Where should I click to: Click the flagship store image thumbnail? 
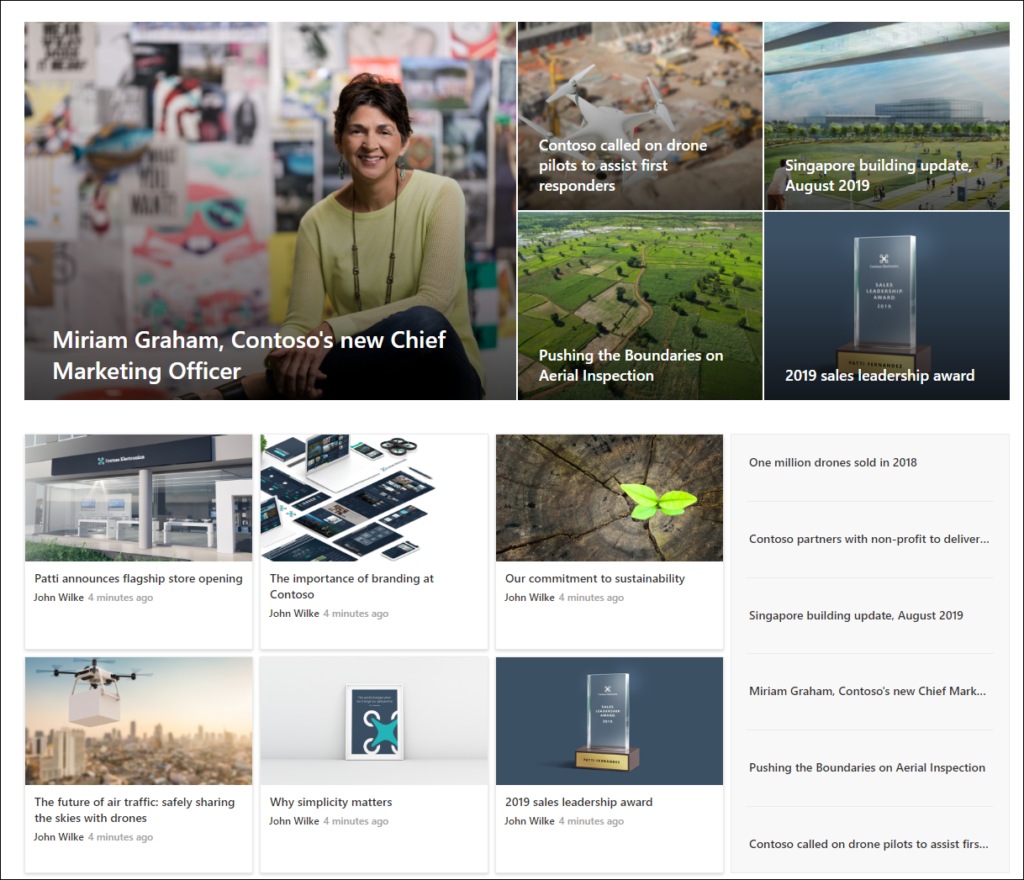tap(138, 498)
